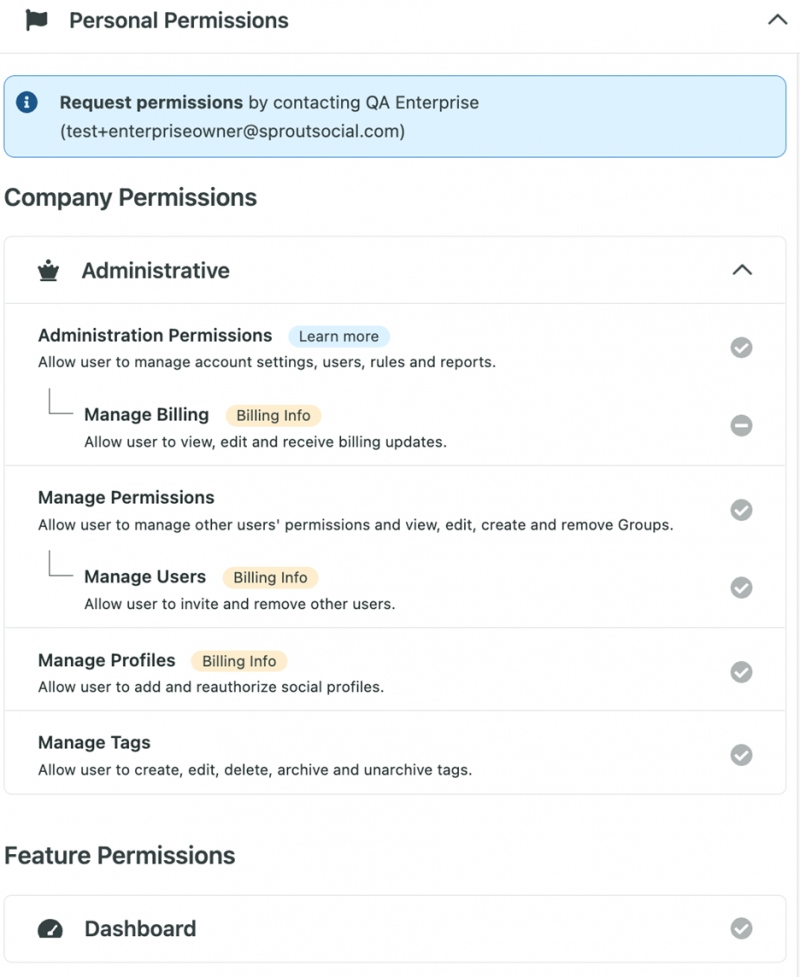This screenshot has width=800, height=977.
Task: Click the Personal Permissions heading
Action: point(179,21)
